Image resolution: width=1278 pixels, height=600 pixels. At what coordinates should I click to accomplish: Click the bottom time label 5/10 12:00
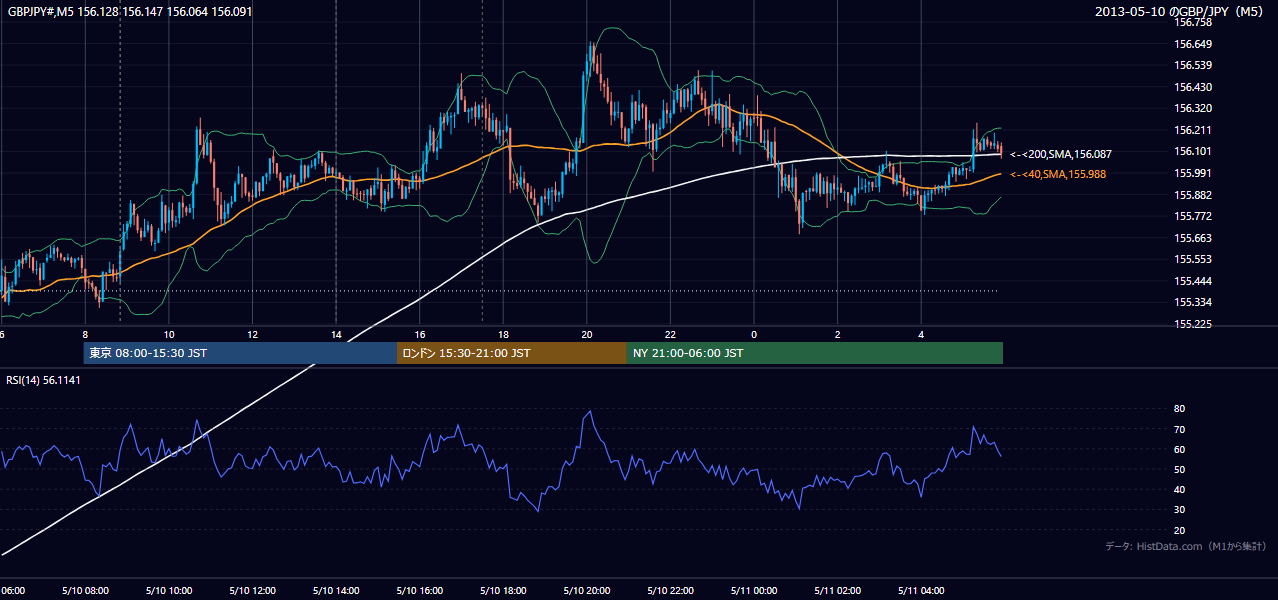click(x=251, y=591)
